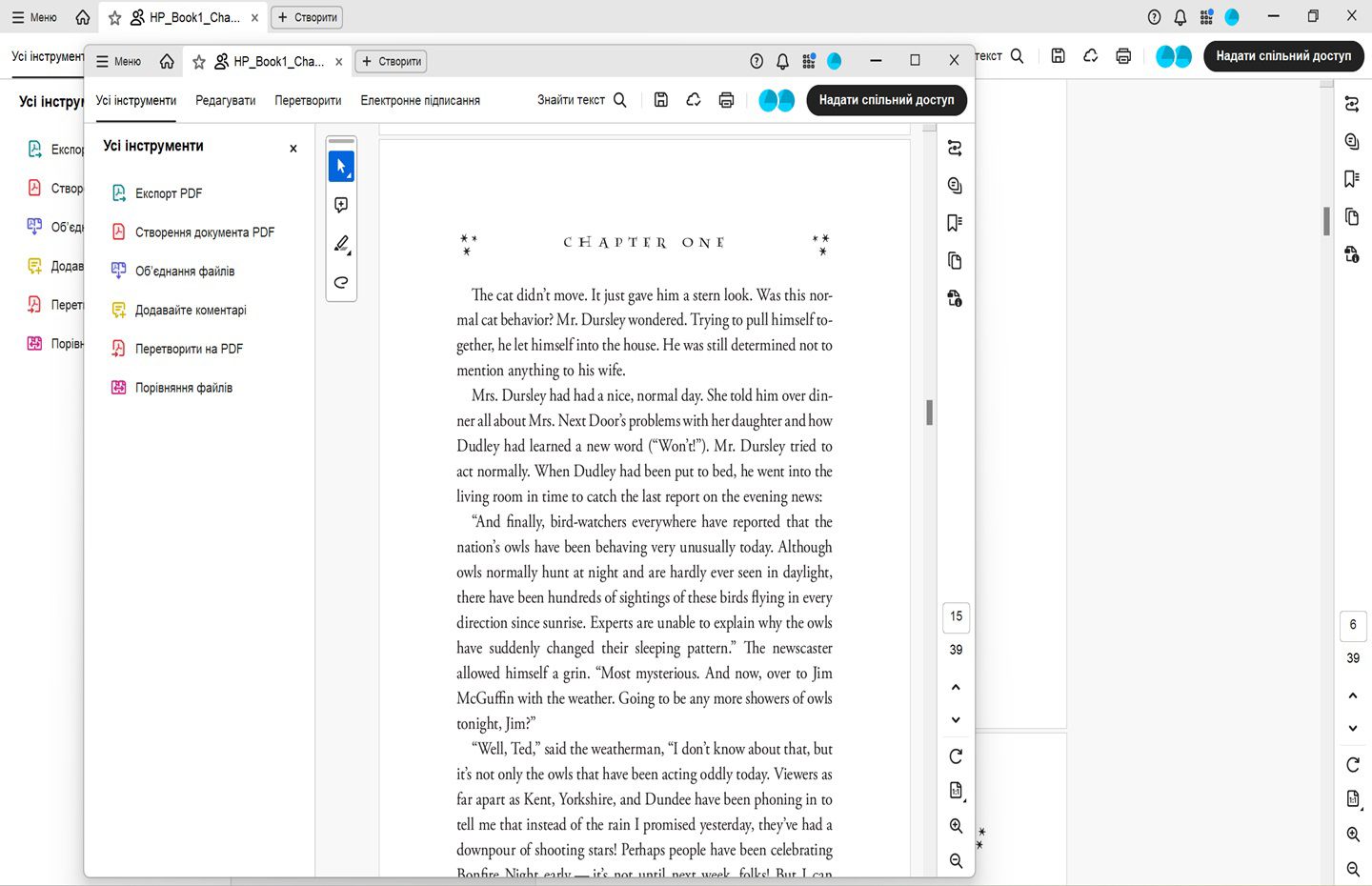Open the share/workflow panel icon in front window's right rail
This screenshot has height=886, width=1372.
(x=955, y=148)
